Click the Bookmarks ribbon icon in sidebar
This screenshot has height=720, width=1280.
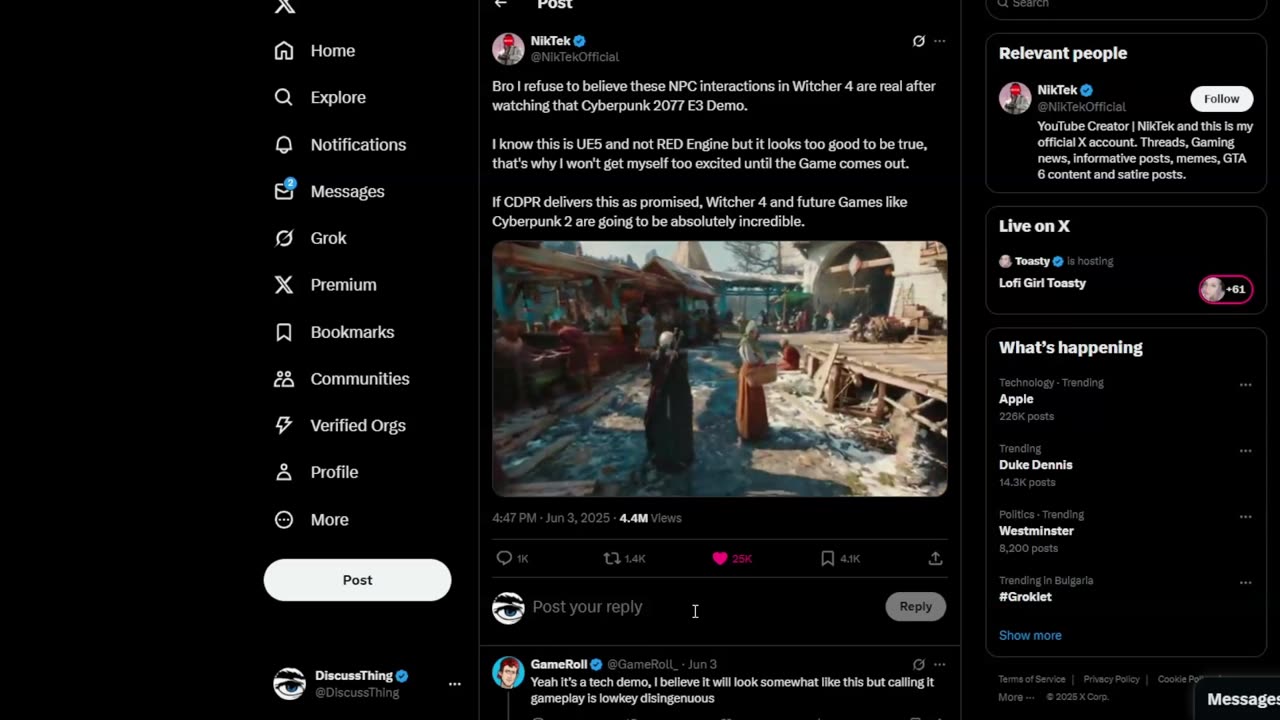point(284,332)
